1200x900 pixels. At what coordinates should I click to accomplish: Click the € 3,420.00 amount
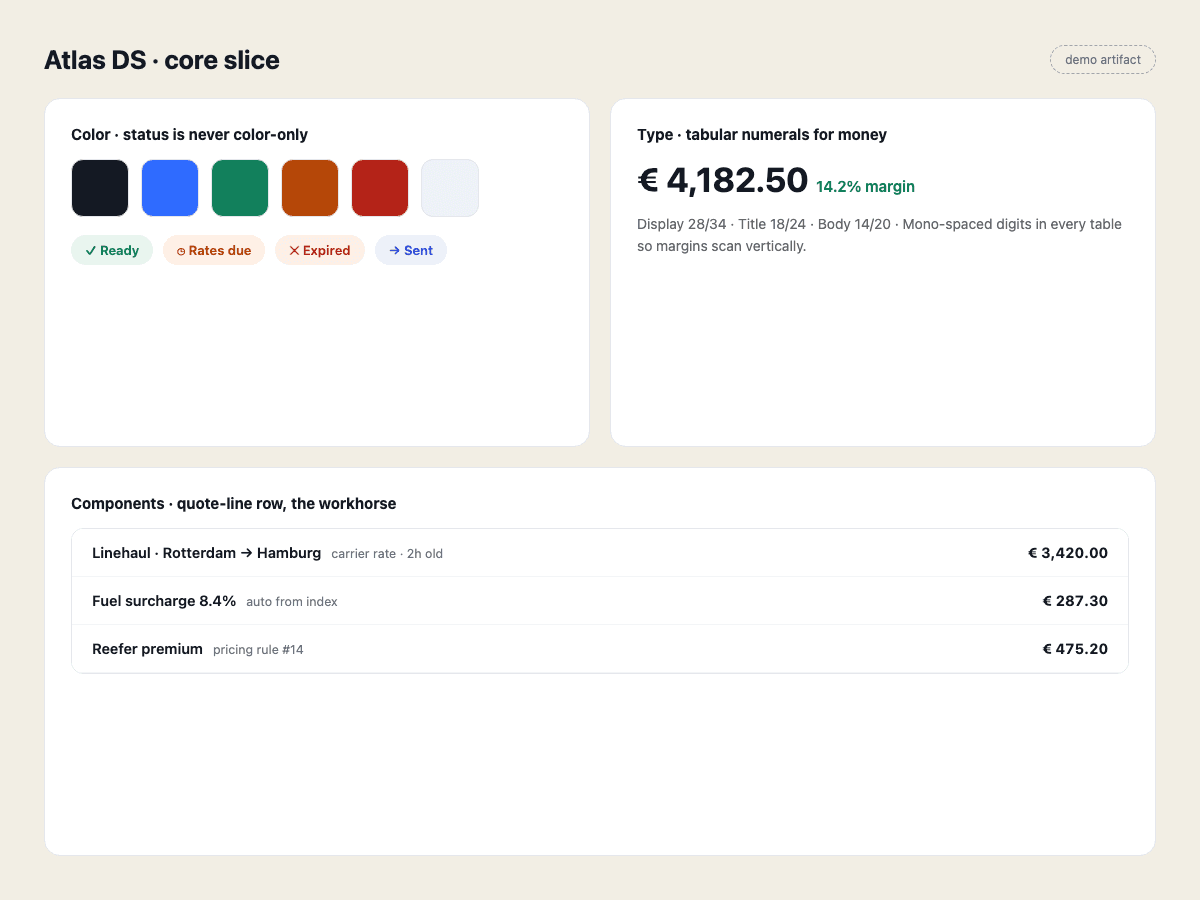coord(1068,553)
